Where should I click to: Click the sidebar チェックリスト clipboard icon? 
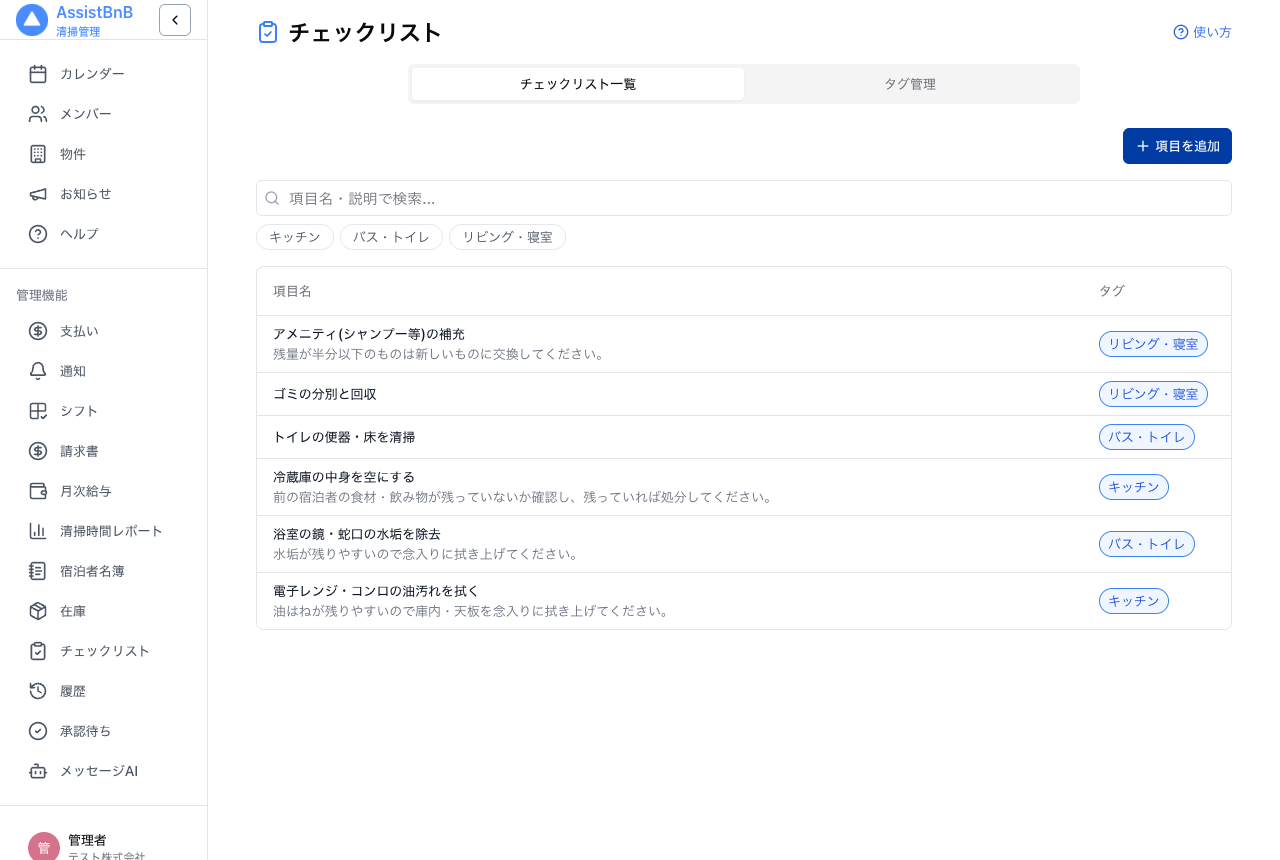click(38, 651)
